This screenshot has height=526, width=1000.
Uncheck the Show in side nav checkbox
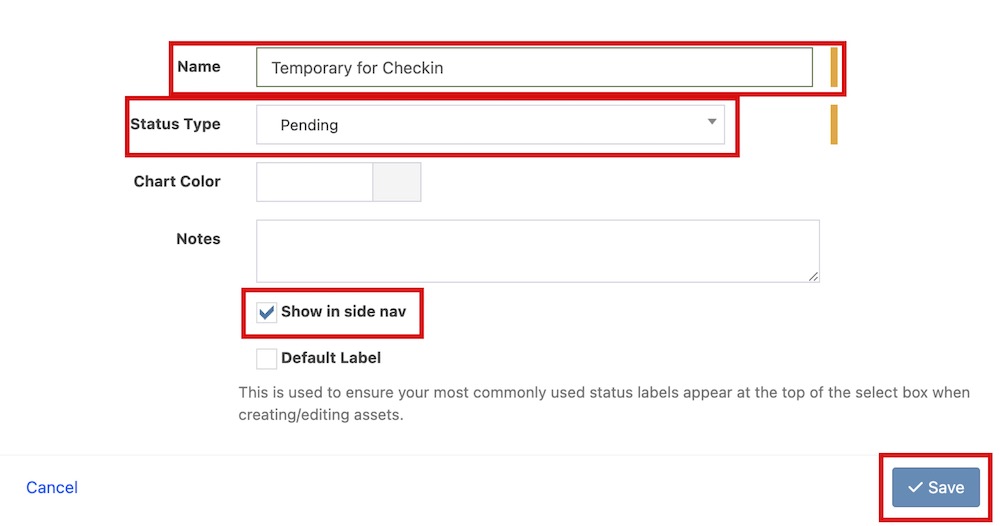[x=267, y=312]
